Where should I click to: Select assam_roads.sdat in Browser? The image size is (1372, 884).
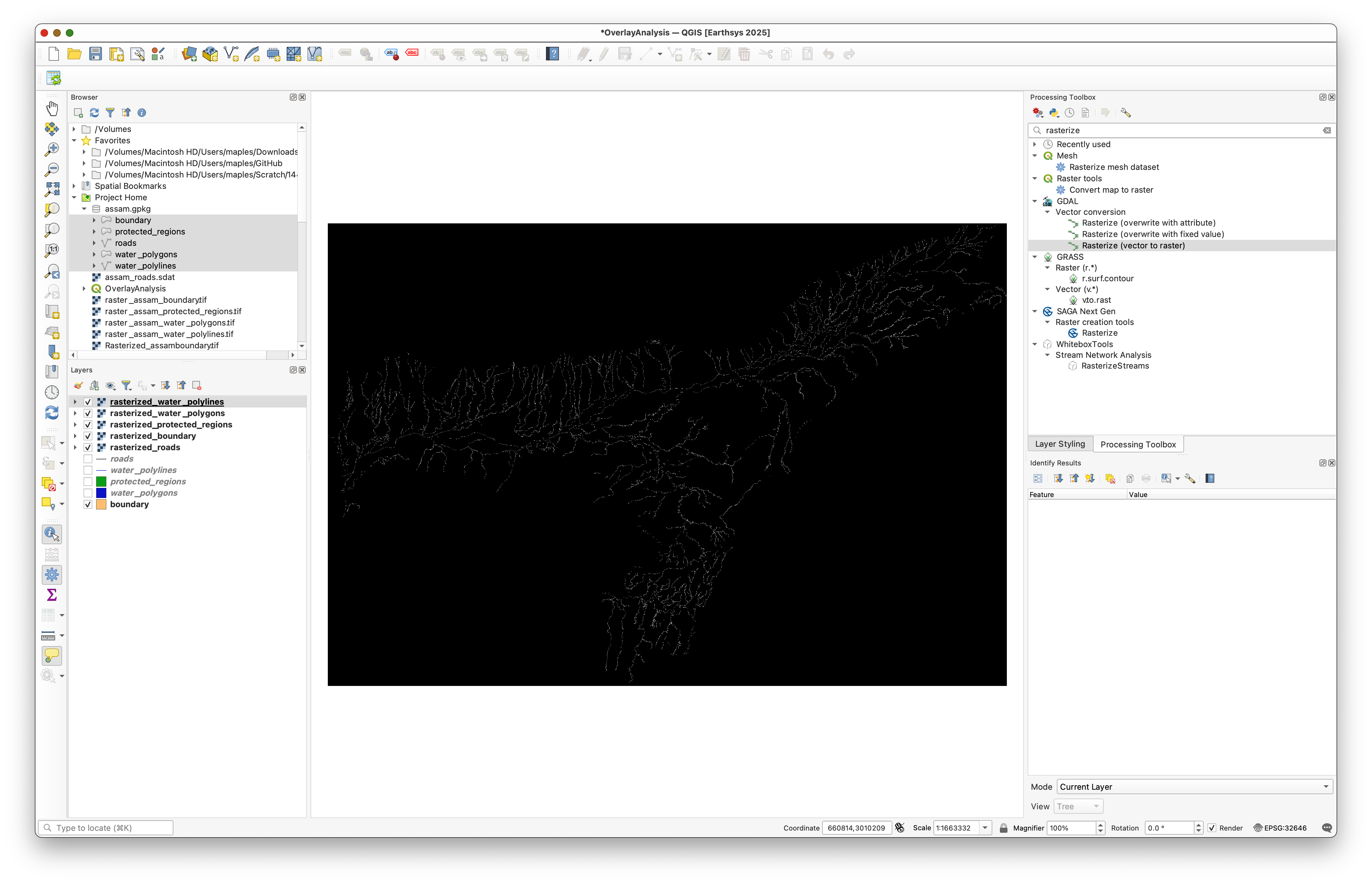pos(140,277)
